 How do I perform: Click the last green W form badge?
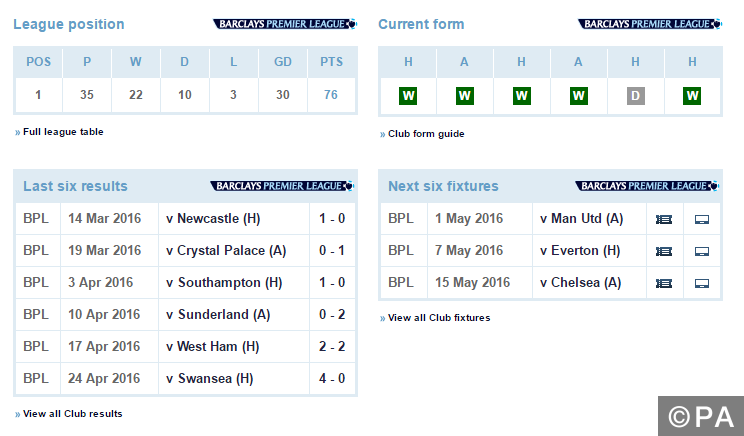pyautogui.click(x=692, y=96)
